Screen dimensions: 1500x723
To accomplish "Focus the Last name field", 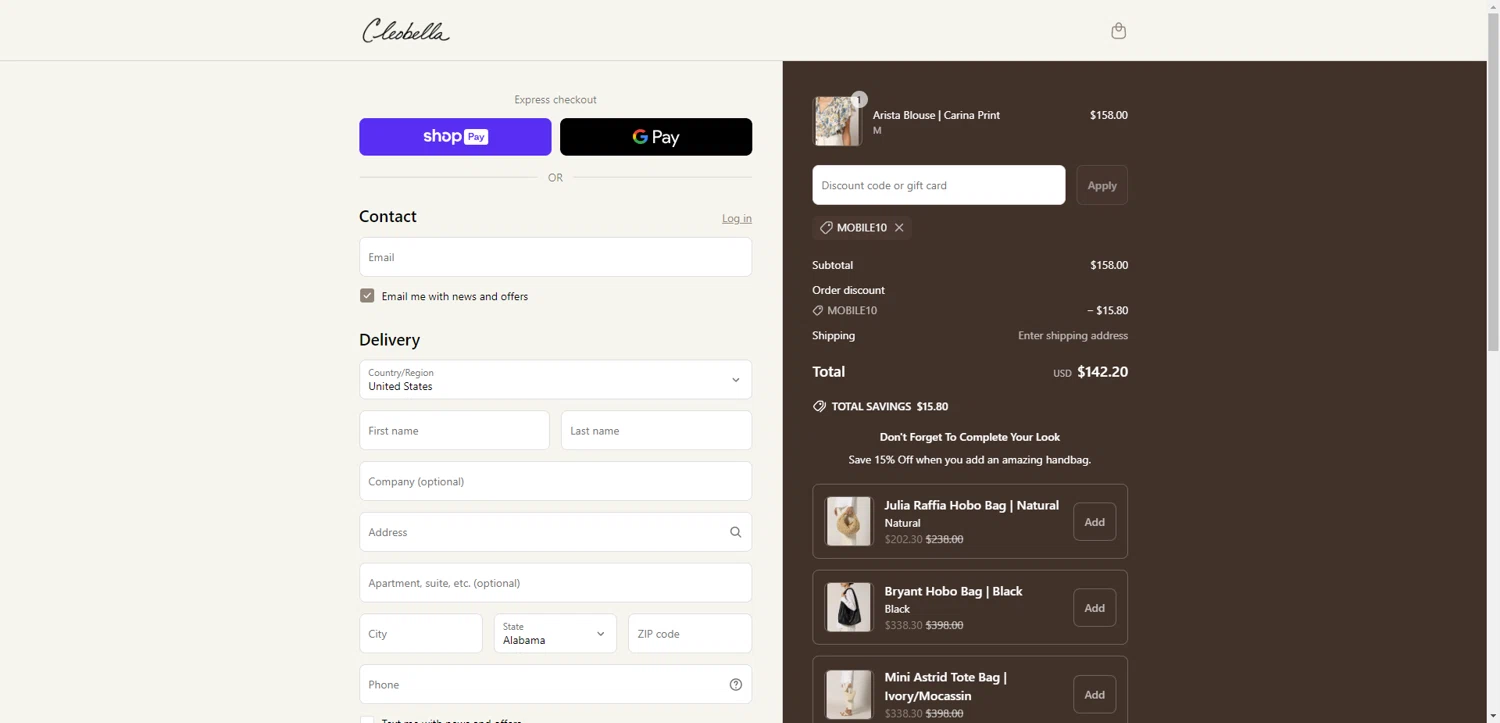I will (656, 431).
